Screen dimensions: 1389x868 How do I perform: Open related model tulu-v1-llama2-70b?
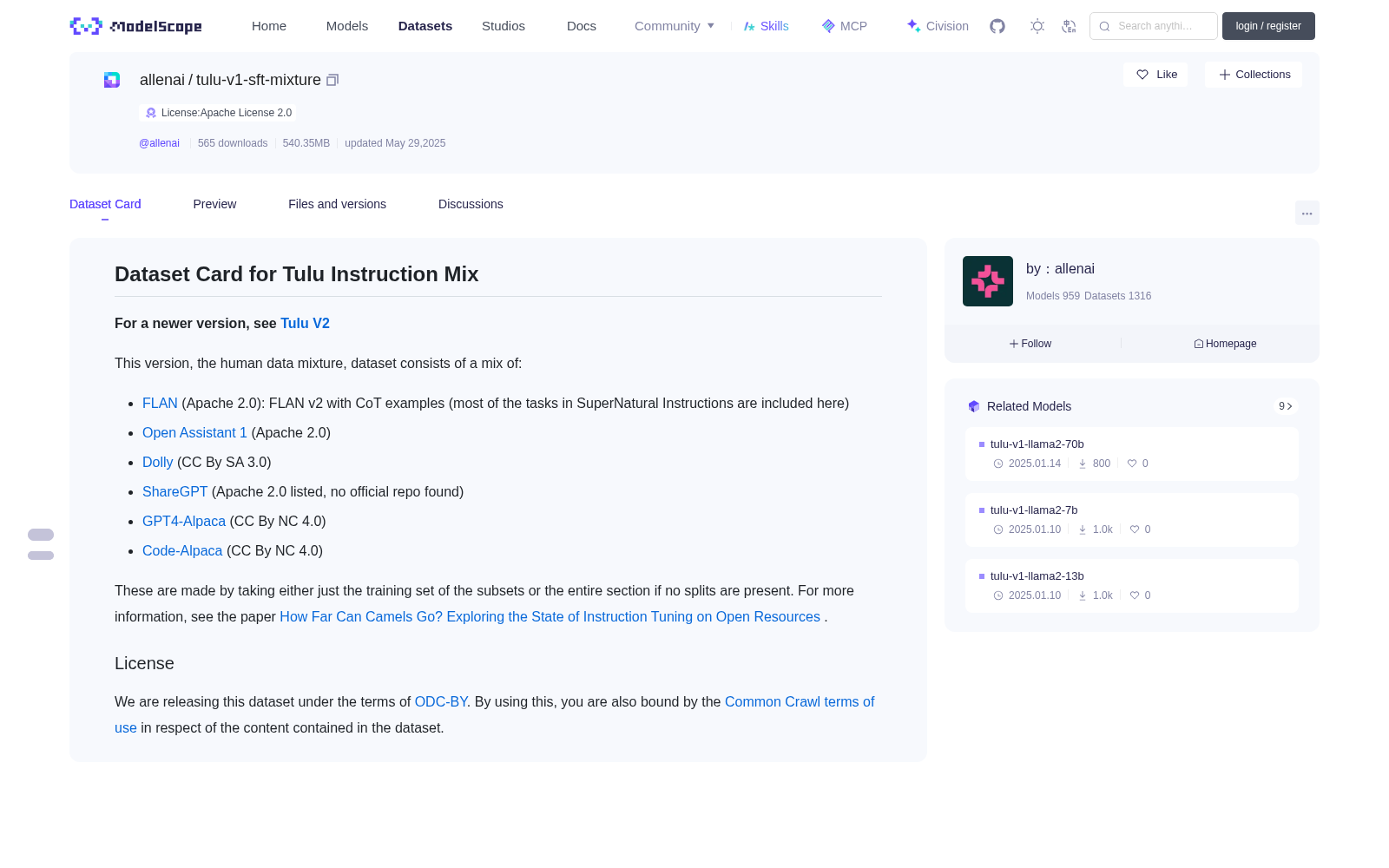(x=1132, y=454)
